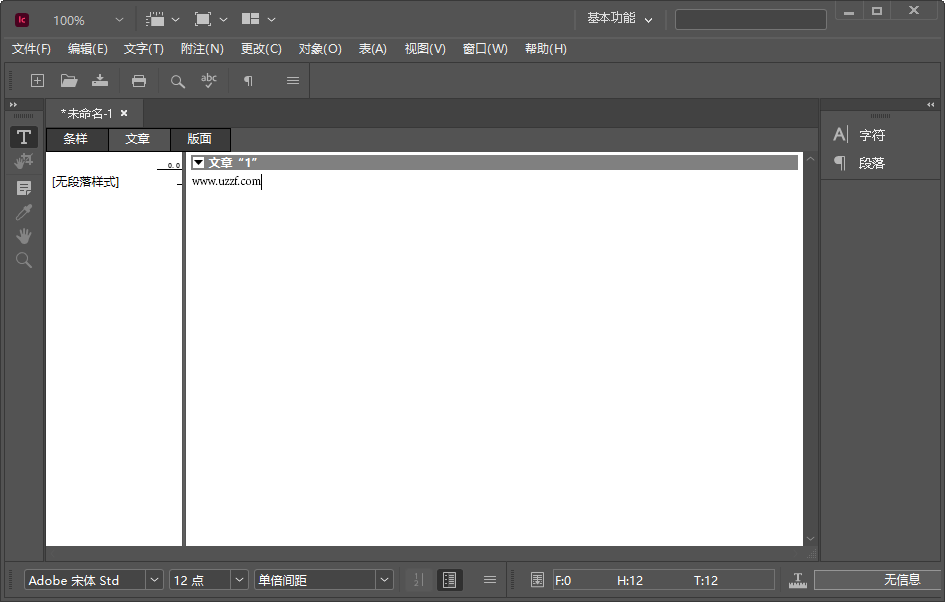Viewport: 945px width, 602px height.
Task: Open the 段落 paragraph panel on the right
Action: click(x=873, y=163)
